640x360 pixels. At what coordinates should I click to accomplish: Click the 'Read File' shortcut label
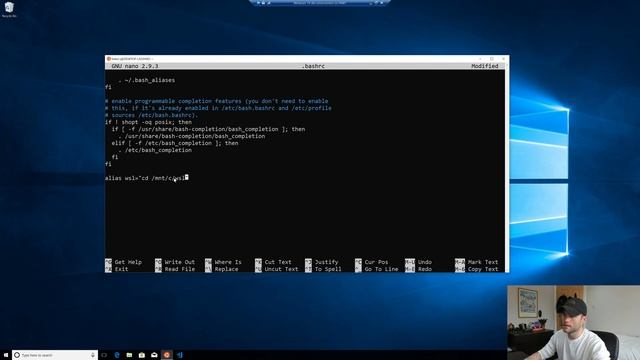click(180, 269)
